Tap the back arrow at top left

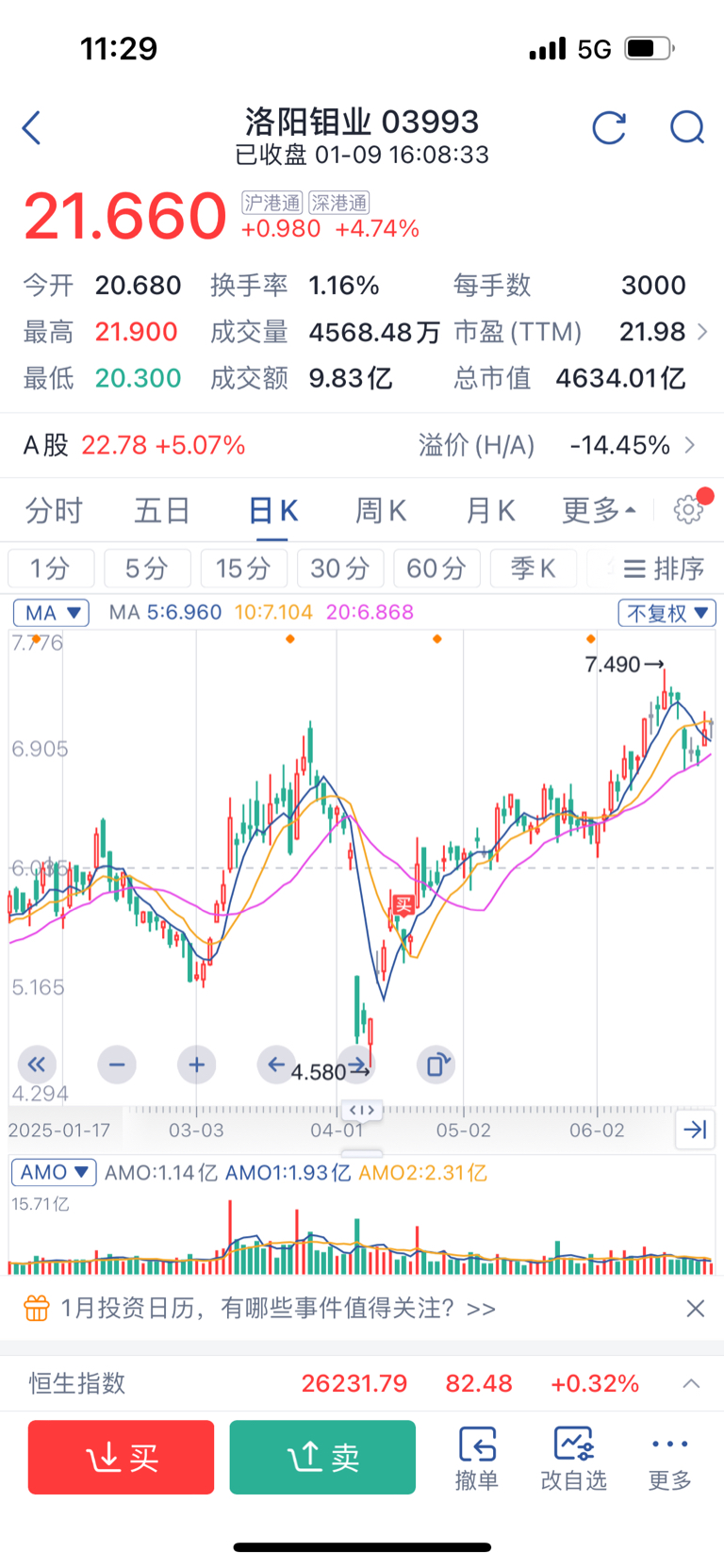[x=32, y=128]
